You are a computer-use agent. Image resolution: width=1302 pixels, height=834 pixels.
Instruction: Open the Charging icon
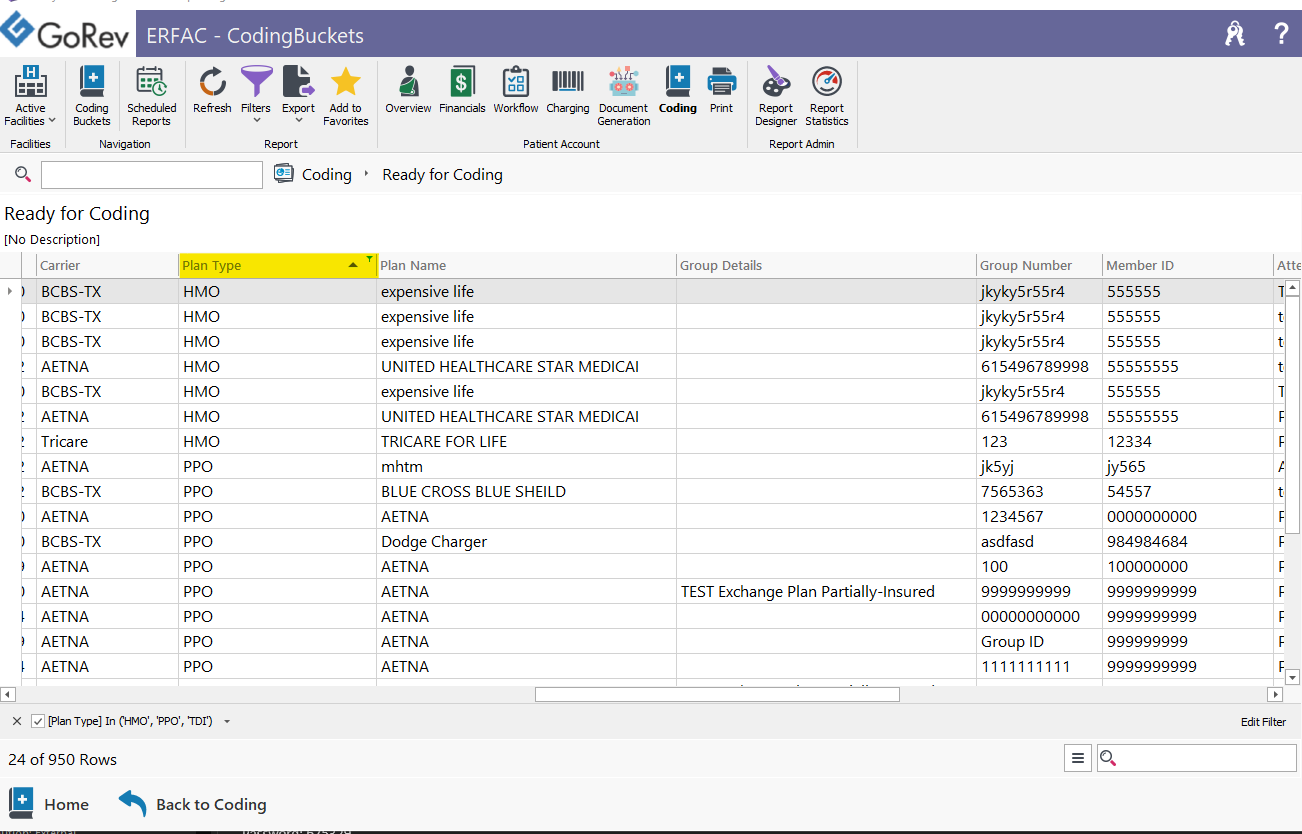pos(567,90)
